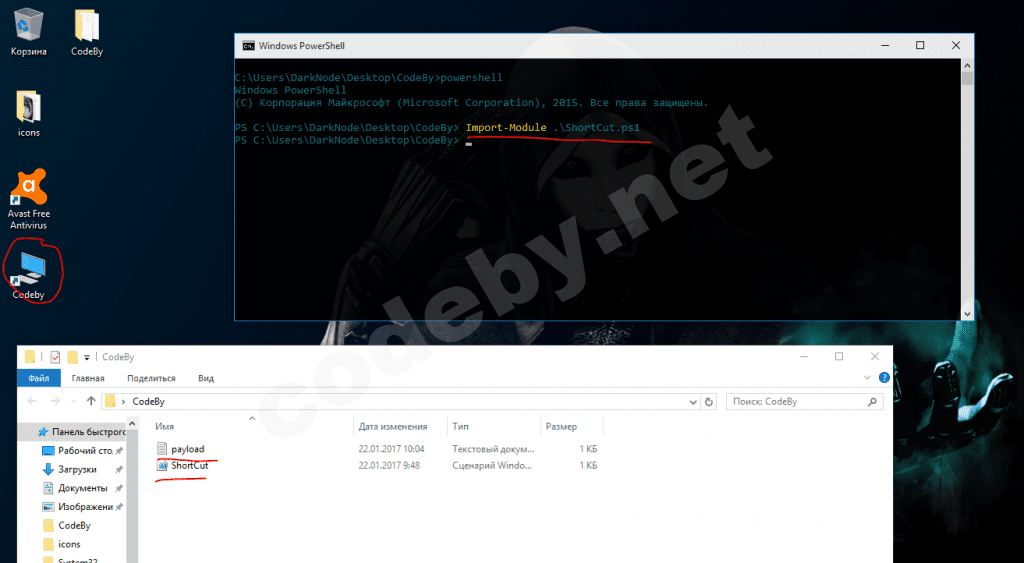Image resolution: width=1024 pixels, height=563 pixels.
Task: Click the Properties checkmark quick access icon
Action: [55, 357]
